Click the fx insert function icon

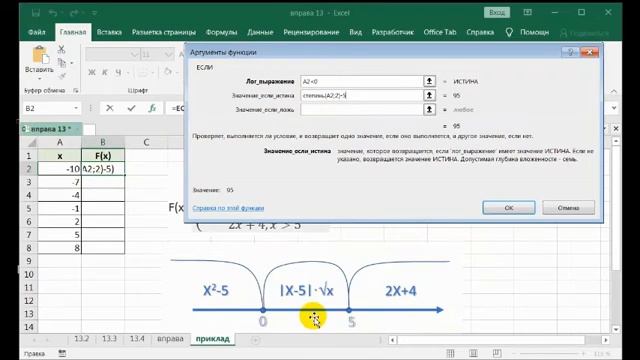(x=152, y=108)
